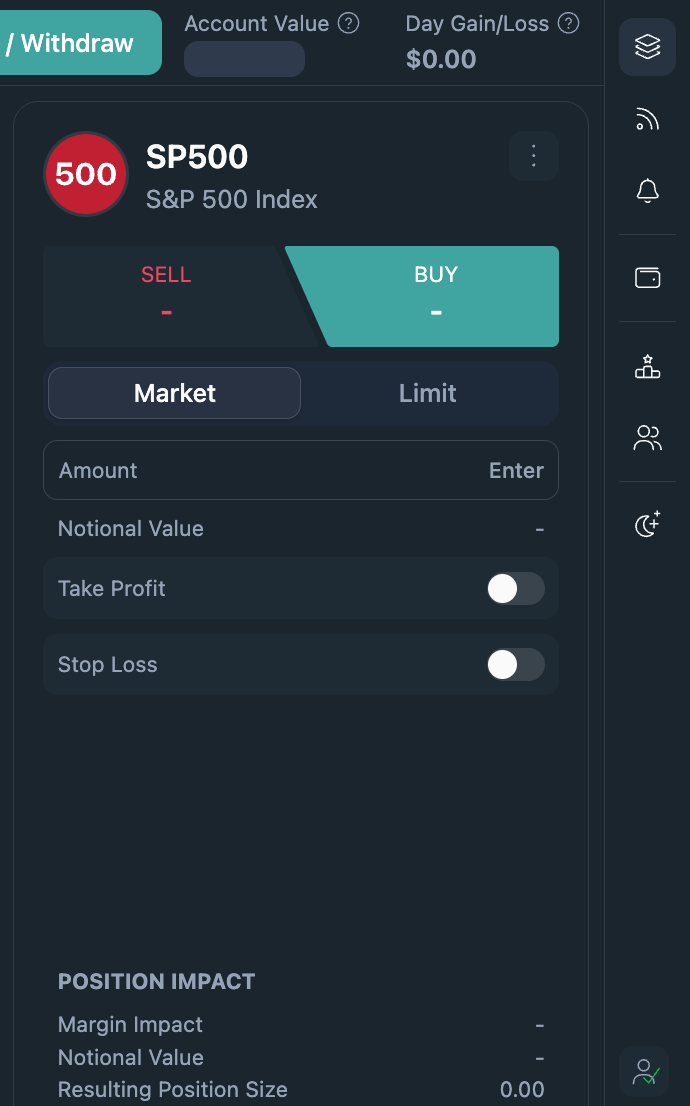690x1106 pixels.
Task: Open the verified user account icon
Action: click(x=647, y=1072)
